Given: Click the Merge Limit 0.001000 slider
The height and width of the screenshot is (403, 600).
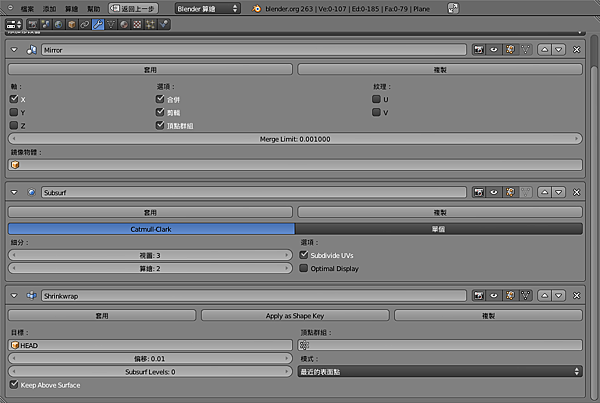Looking at the screenshot, I should pyautogui.click(x=295, y=139).
